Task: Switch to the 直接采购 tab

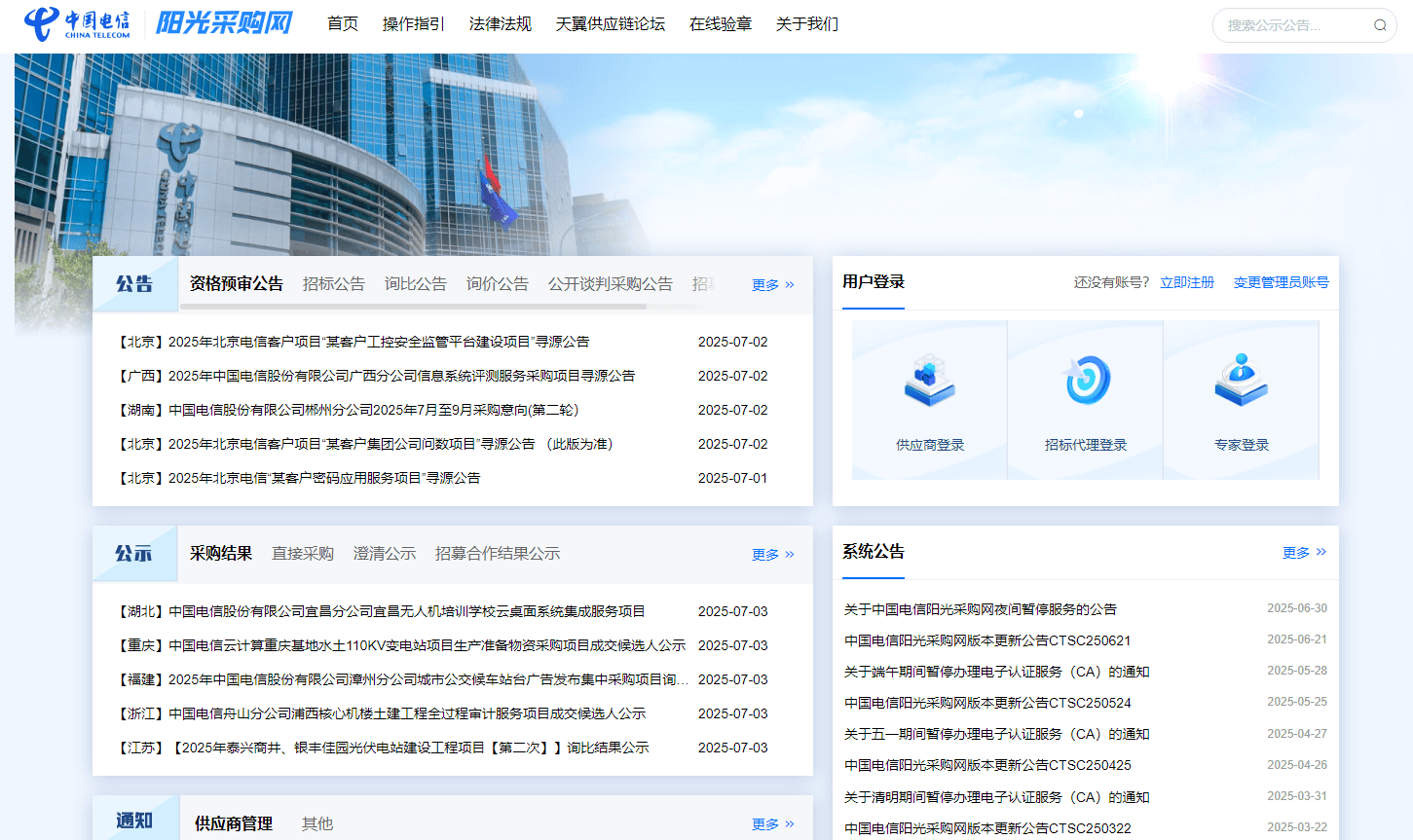Action: click(303, 553)
